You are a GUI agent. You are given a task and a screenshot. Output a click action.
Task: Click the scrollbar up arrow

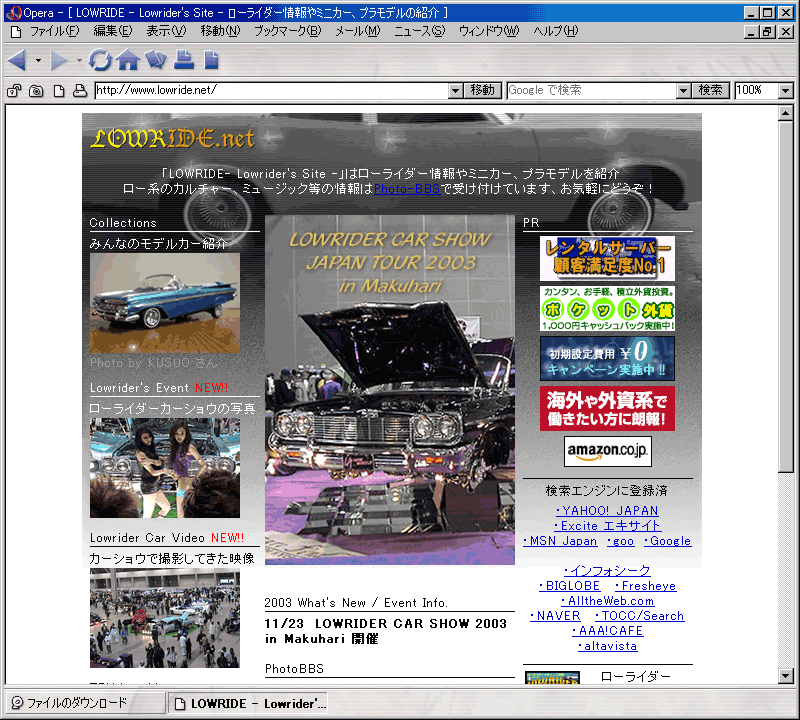[786, 113]
